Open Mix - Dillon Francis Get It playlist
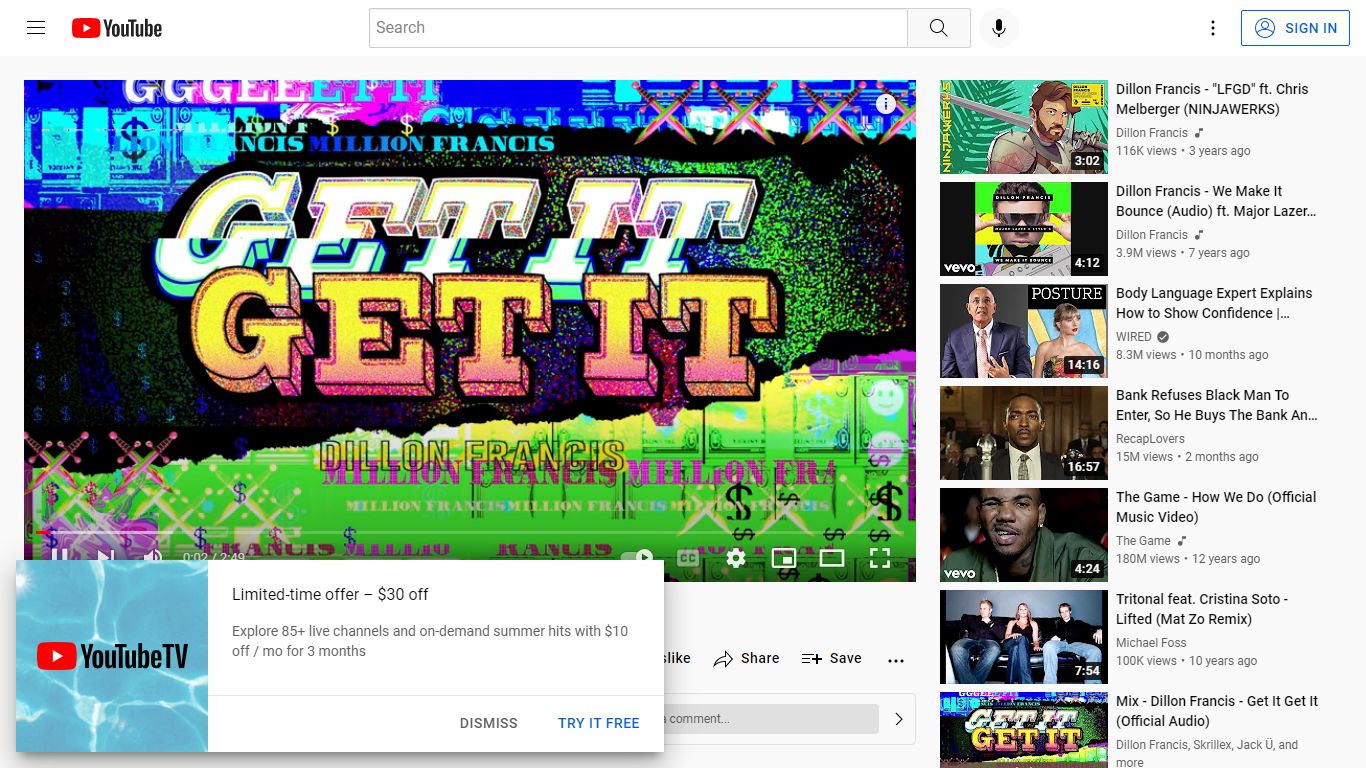The width and height of the screenshot is (1366, 768). 1217,711
